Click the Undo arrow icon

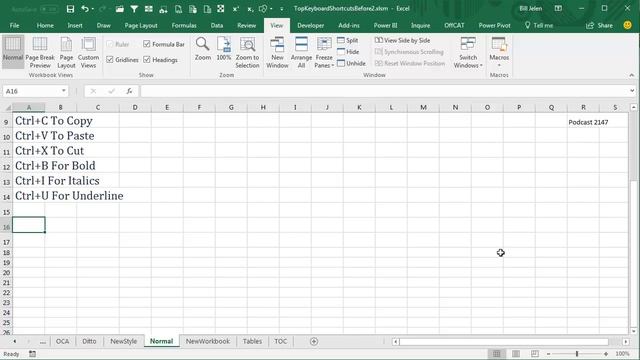click(x=85, y=9)
